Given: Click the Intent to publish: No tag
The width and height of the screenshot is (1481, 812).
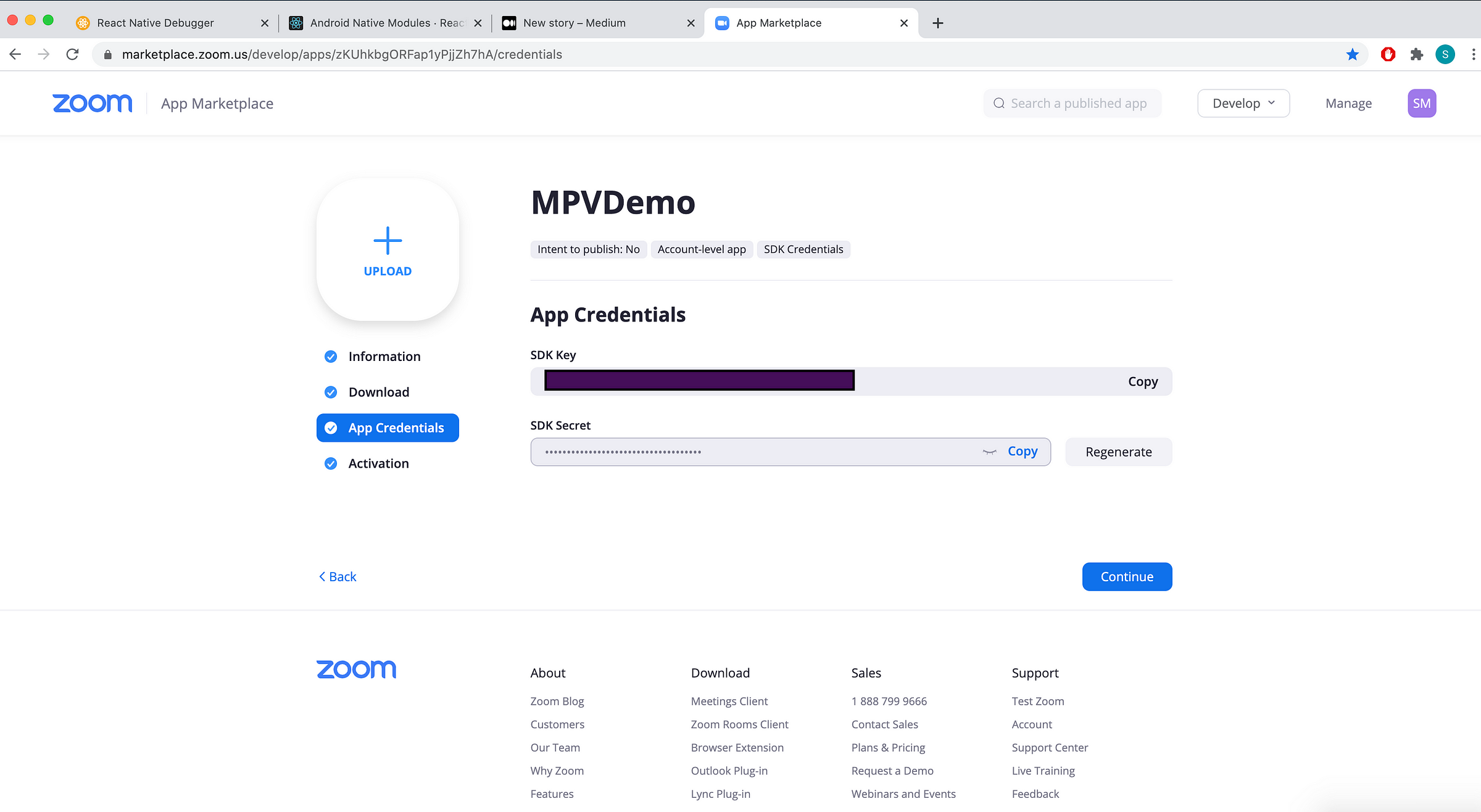Looking at the screenshot, I should [589, 249].
